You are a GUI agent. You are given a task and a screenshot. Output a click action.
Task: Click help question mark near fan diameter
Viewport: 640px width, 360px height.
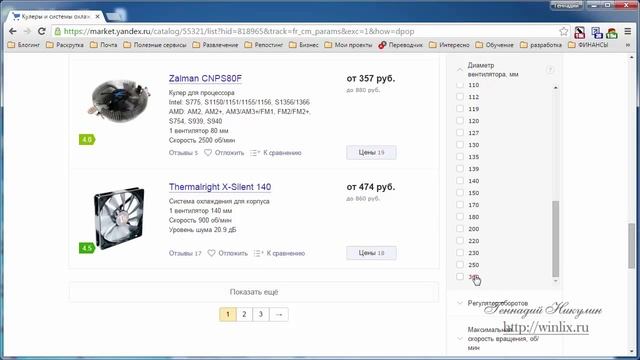pyautogui.click(x=550, y=70)
